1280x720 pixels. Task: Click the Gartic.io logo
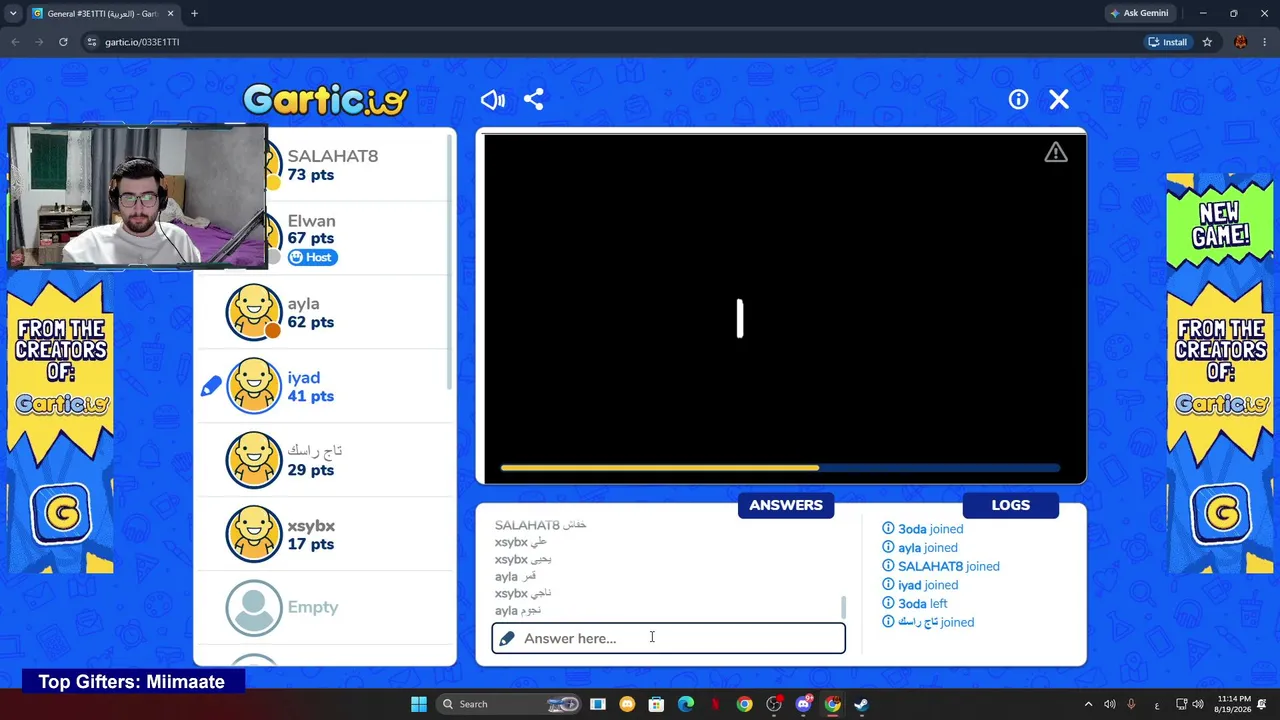point(325,99)
